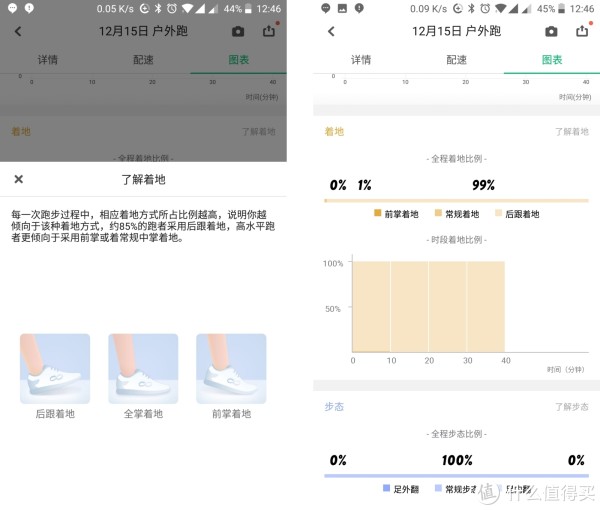Tap battery indicator in right status bar
600x510 pixels.
click(561, 8)
